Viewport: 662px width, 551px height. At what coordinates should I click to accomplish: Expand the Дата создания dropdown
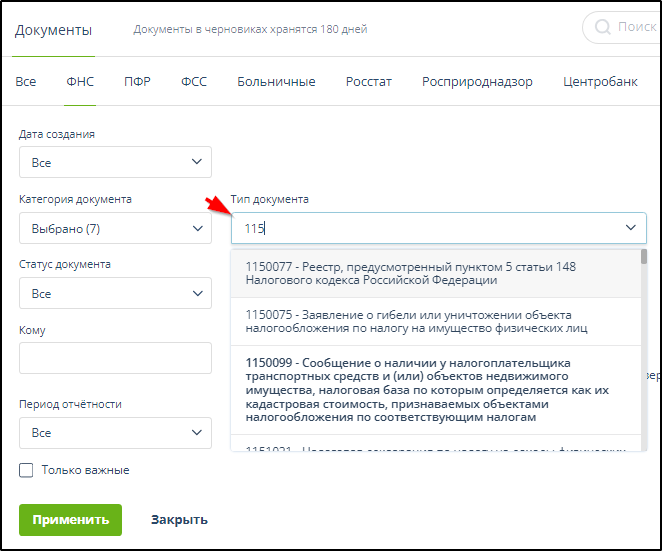point(115,162)
